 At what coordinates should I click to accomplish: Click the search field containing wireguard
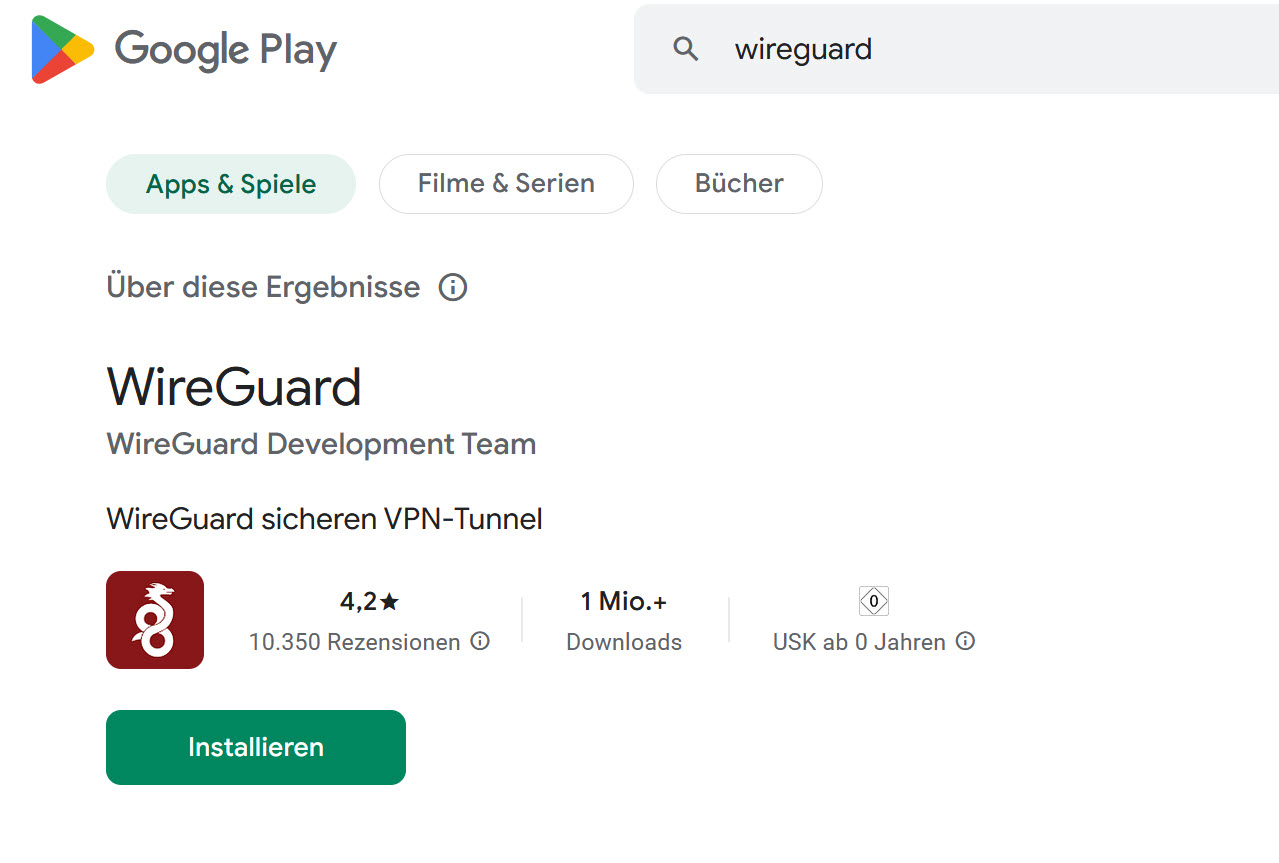pyautogui.click(x=956, y=49)
